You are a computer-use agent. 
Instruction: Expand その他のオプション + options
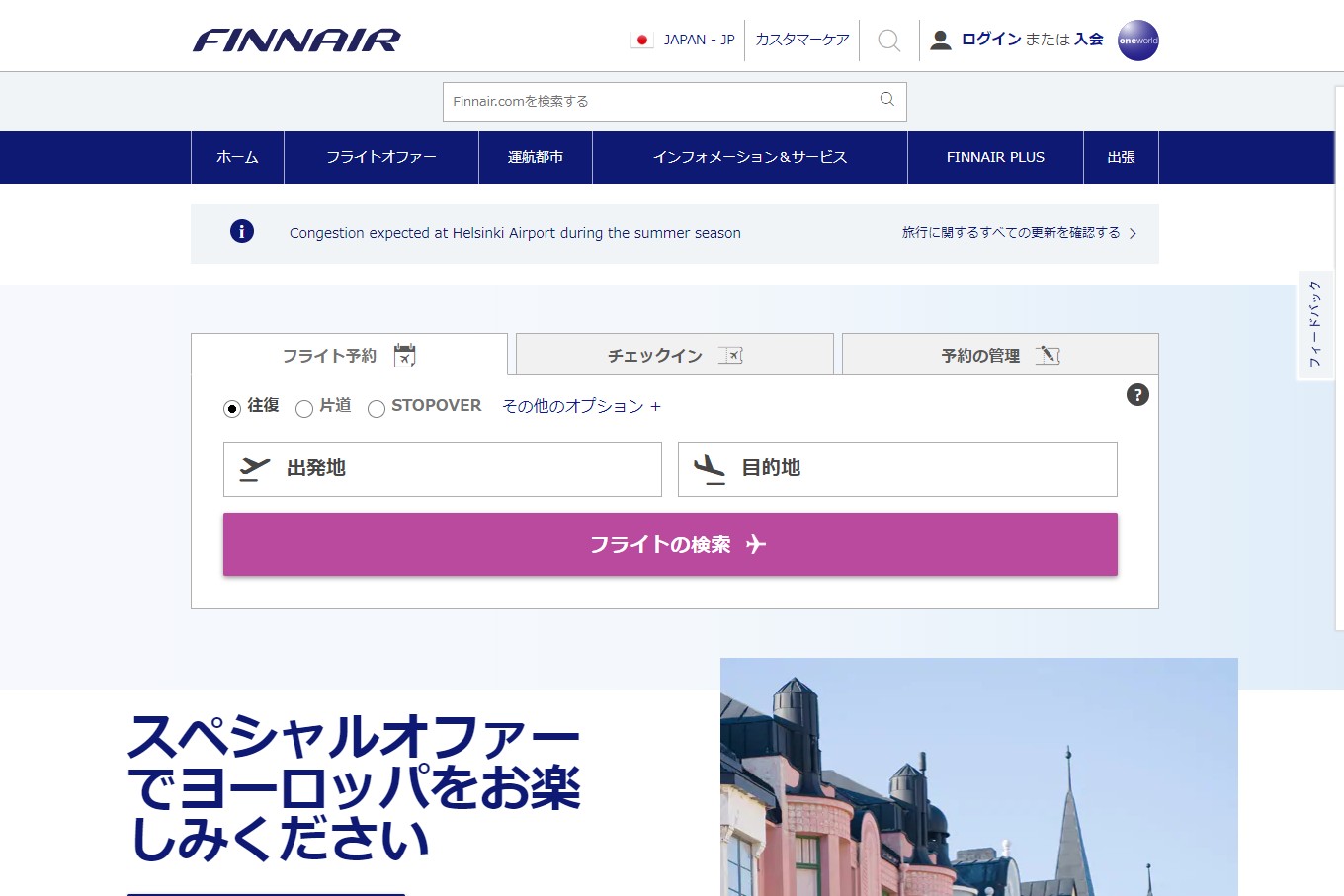(x=581, y=406)
